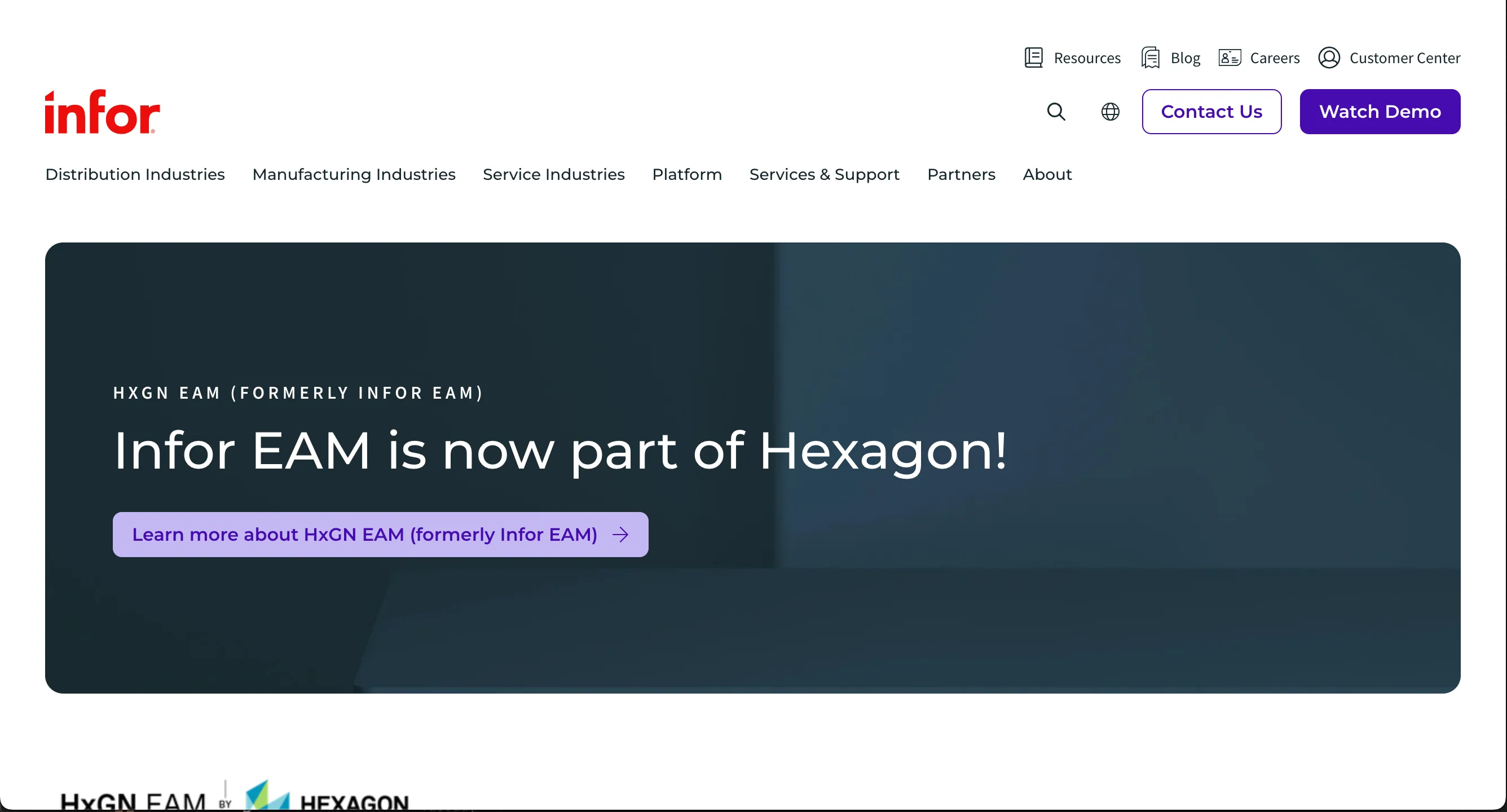Image resolution: width=1507 pixels, height=812 pixels.
Task: Click the Careers ID card icon
Action: tap(1229, 58)
